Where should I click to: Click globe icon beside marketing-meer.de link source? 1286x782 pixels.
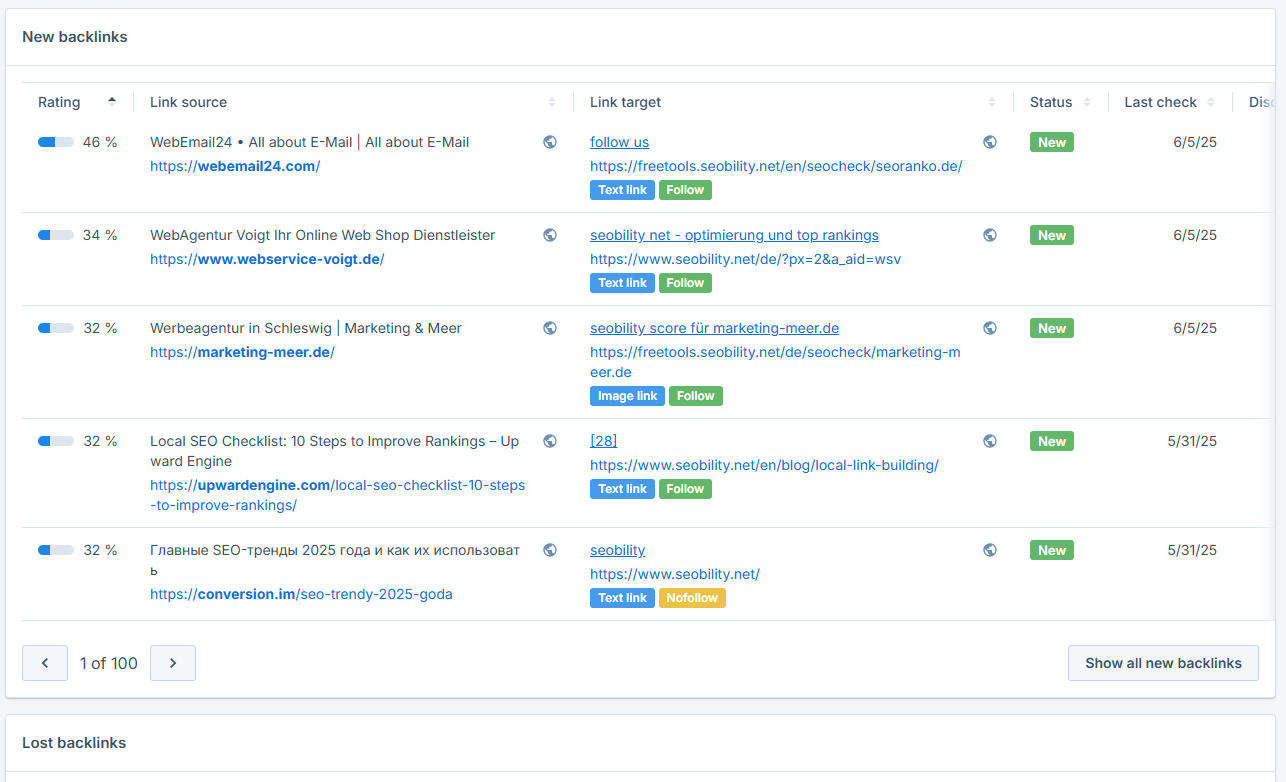click(x=550, y=328)
